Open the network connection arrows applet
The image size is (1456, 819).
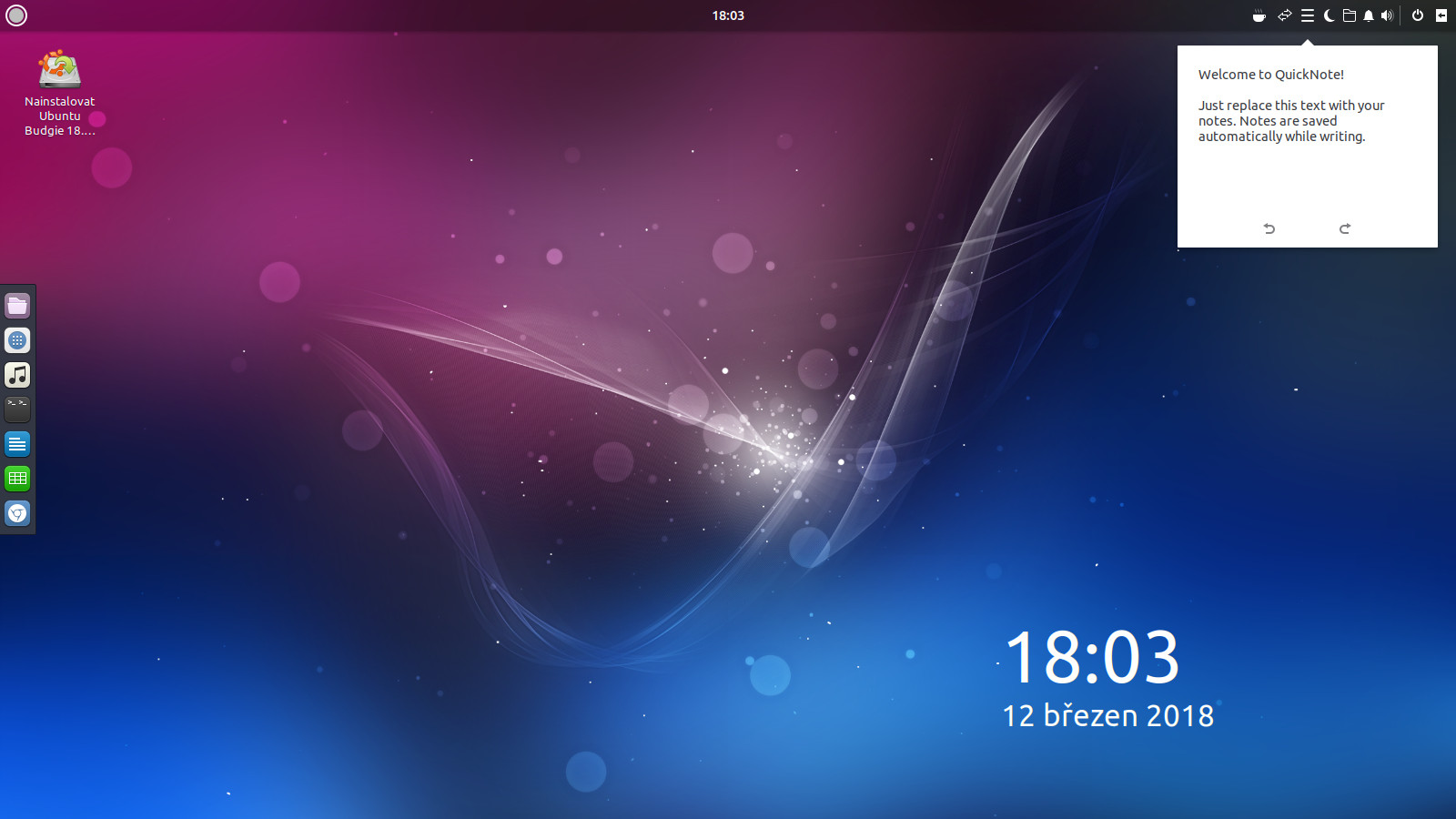click(x=1284, y=15)
